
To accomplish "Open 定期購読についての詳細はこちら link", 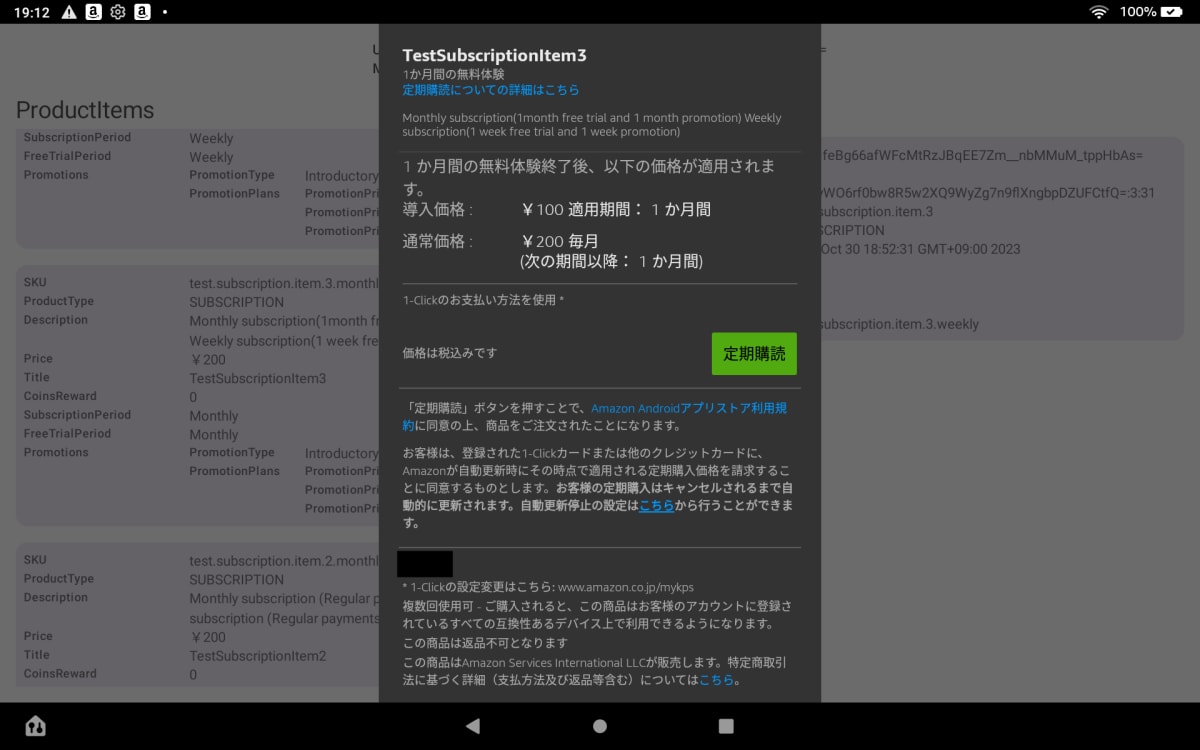I will 491,90.
